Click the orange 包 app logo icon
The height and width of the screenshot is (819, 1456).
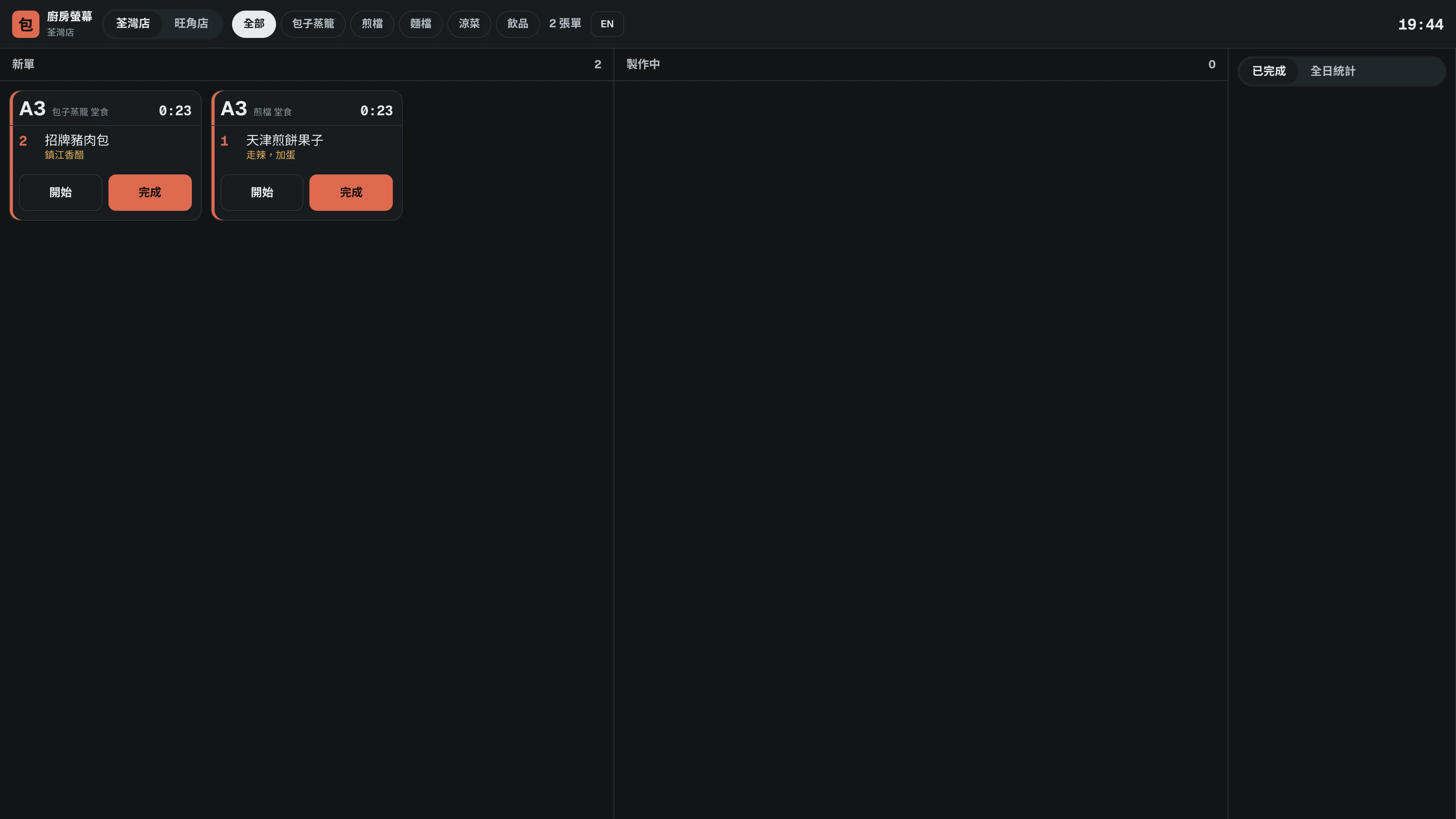(25, 24)
